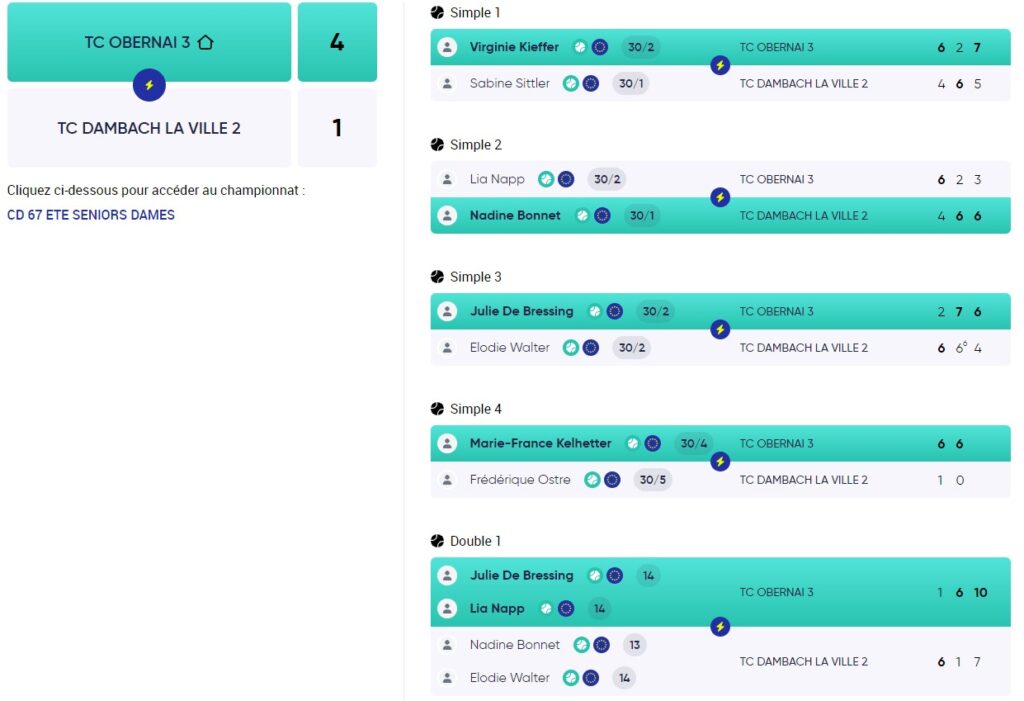The image size is (1024, 701).
Task: Click the home icon beside TC OBERNAI 3
Action: [205, 43]
